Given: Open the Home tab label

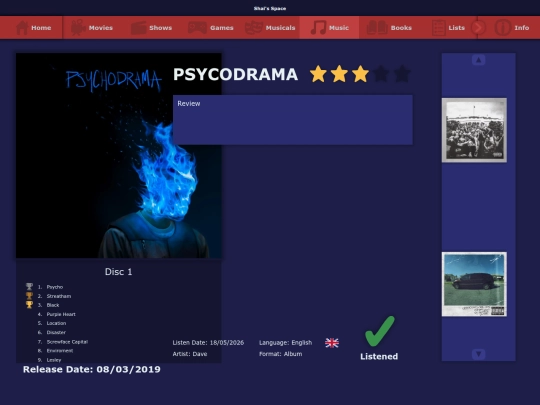Looking at the screenshot, I should click(41, 28).
